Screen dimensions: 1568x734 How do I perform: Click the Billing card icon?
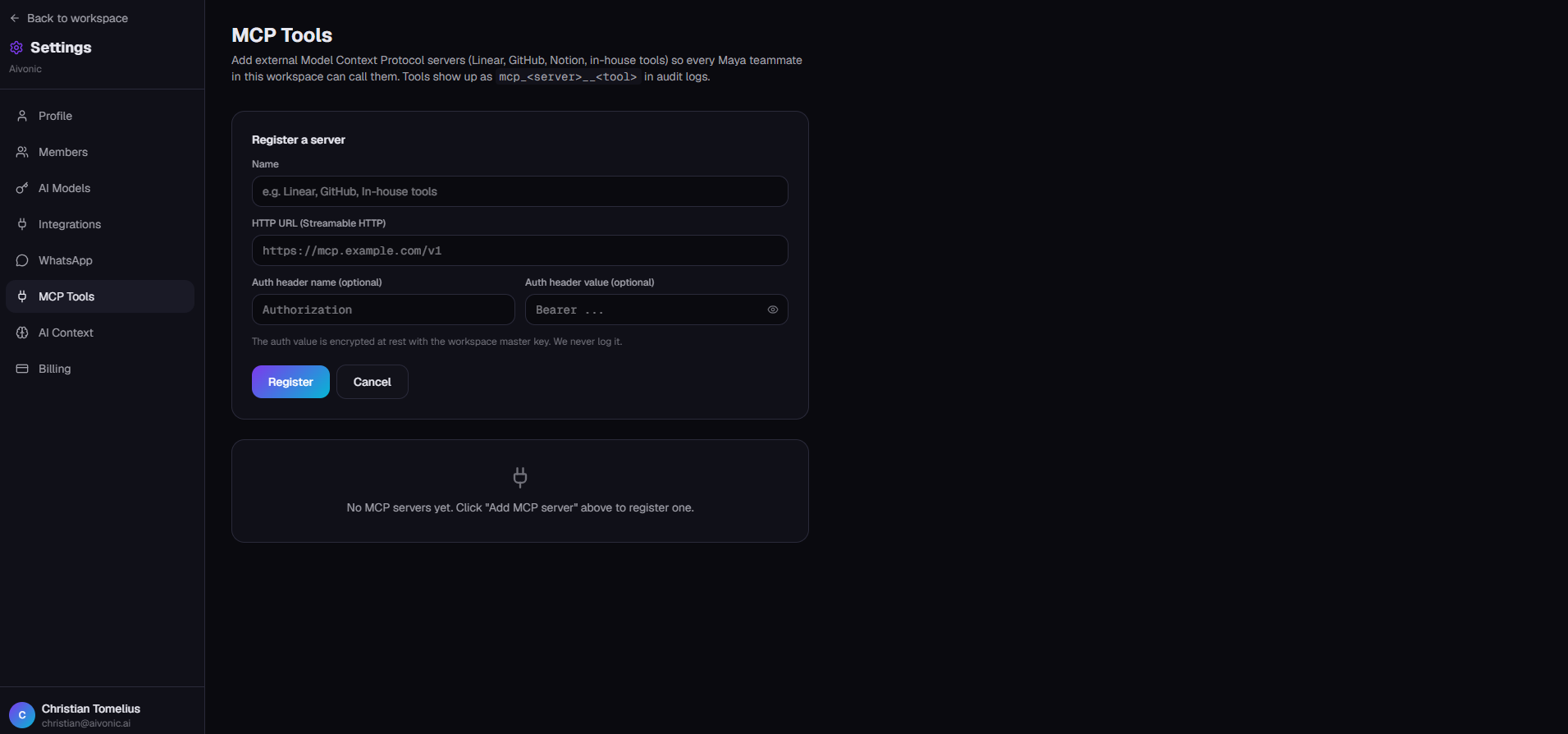point(22,369)
